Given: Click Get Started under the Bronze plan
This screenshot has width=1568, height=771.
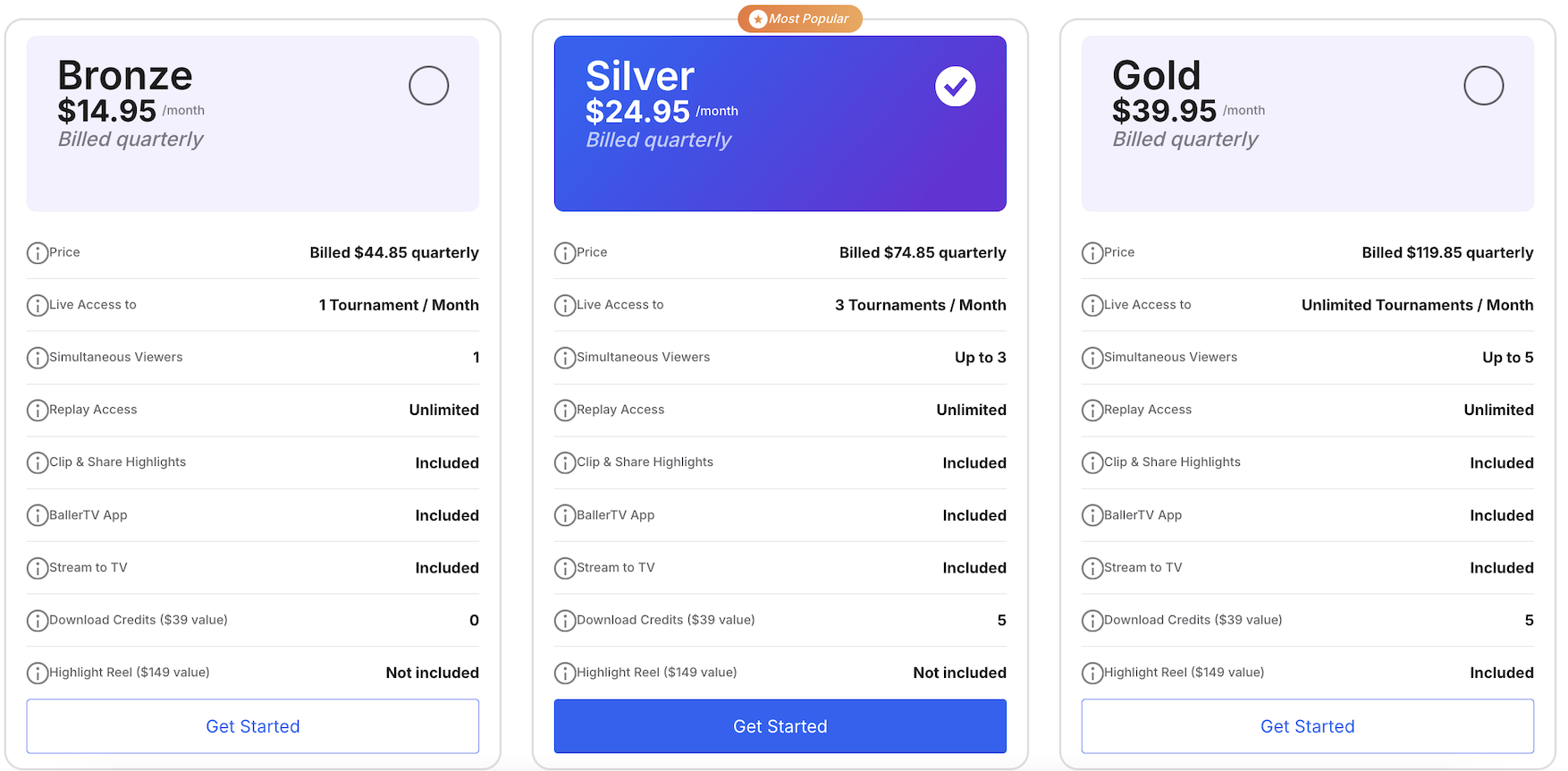Looking at the screenshot, I should click(253, 726).
